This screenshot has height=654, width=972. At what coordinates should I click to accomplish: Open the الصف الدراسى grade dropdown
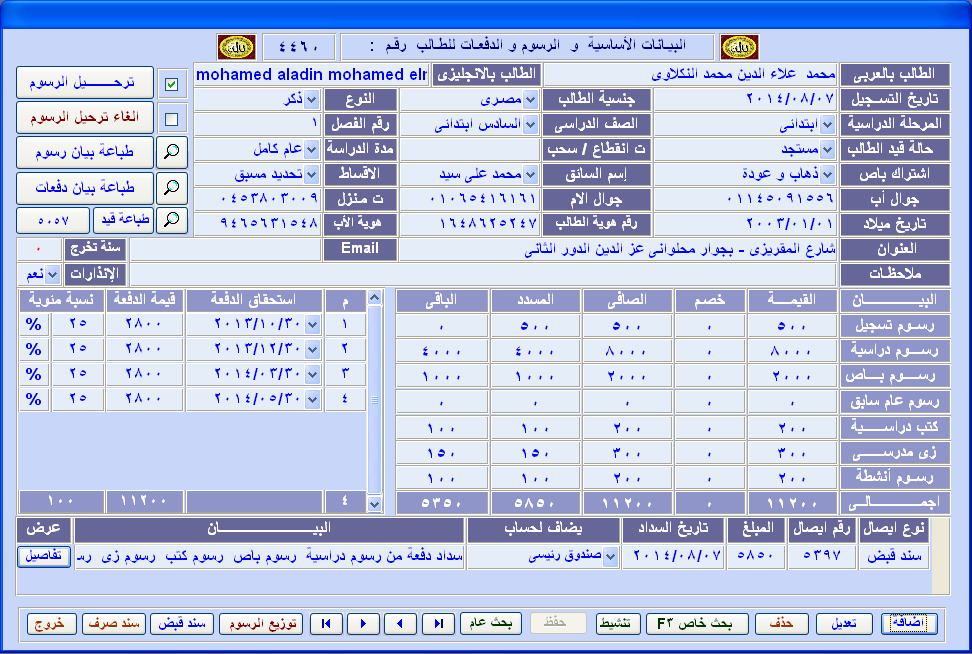pos(530,125)
